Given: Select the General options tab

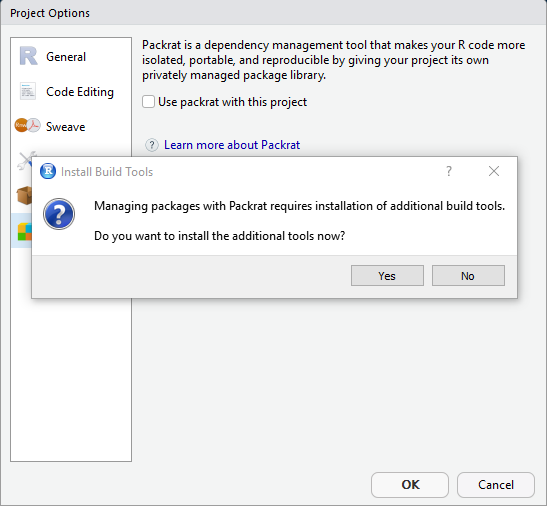Looking at the screenshot, I should 71,57.
